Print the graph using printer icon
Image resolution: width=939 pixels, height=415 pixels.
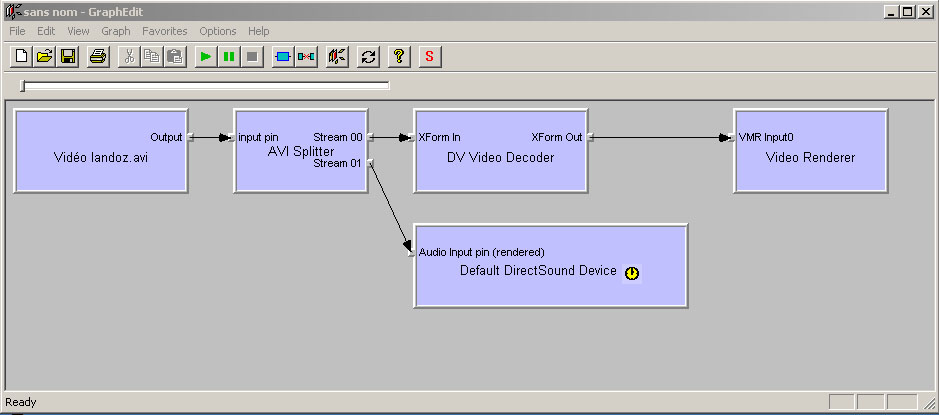click(x=98, y=57)
